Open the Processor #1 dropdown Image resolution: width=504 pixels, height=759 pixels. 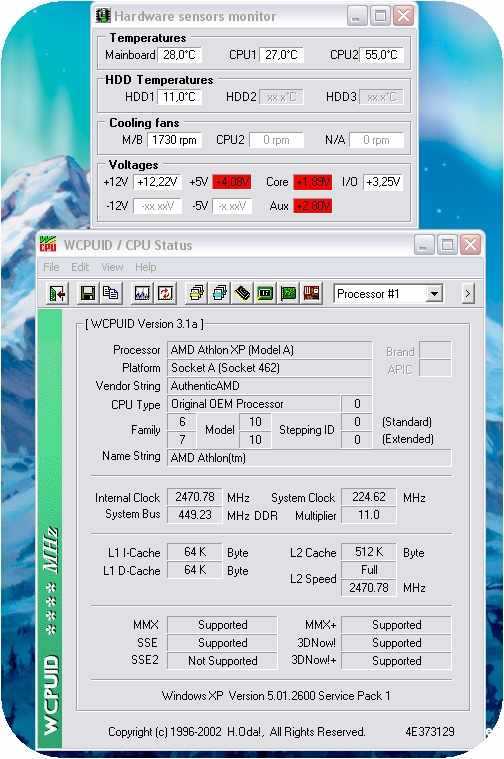(388, 294)
